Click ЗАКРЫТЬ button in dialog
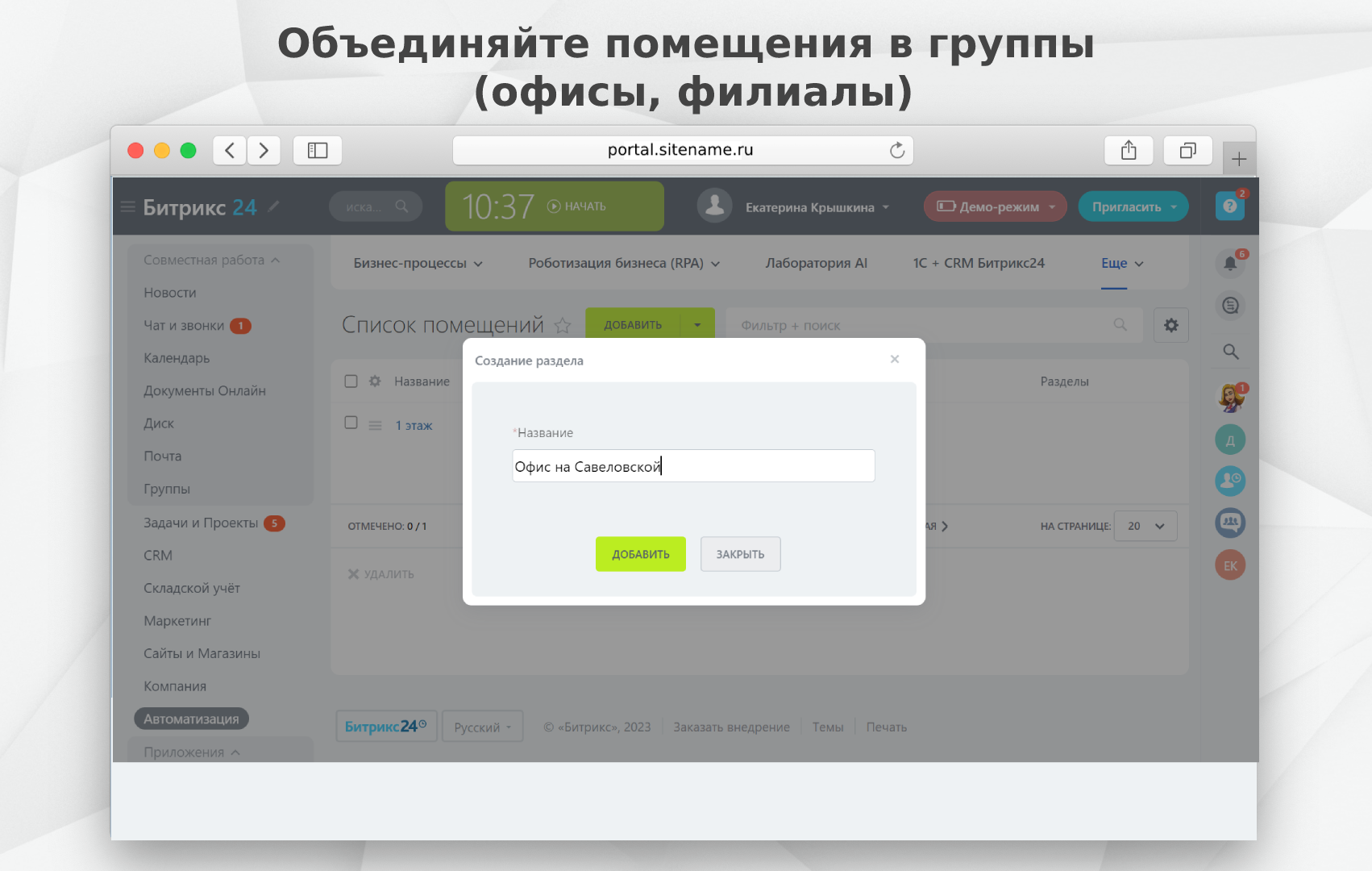Image resolution: width=1372 pixels, height=871 pixels. click(740, 554)
